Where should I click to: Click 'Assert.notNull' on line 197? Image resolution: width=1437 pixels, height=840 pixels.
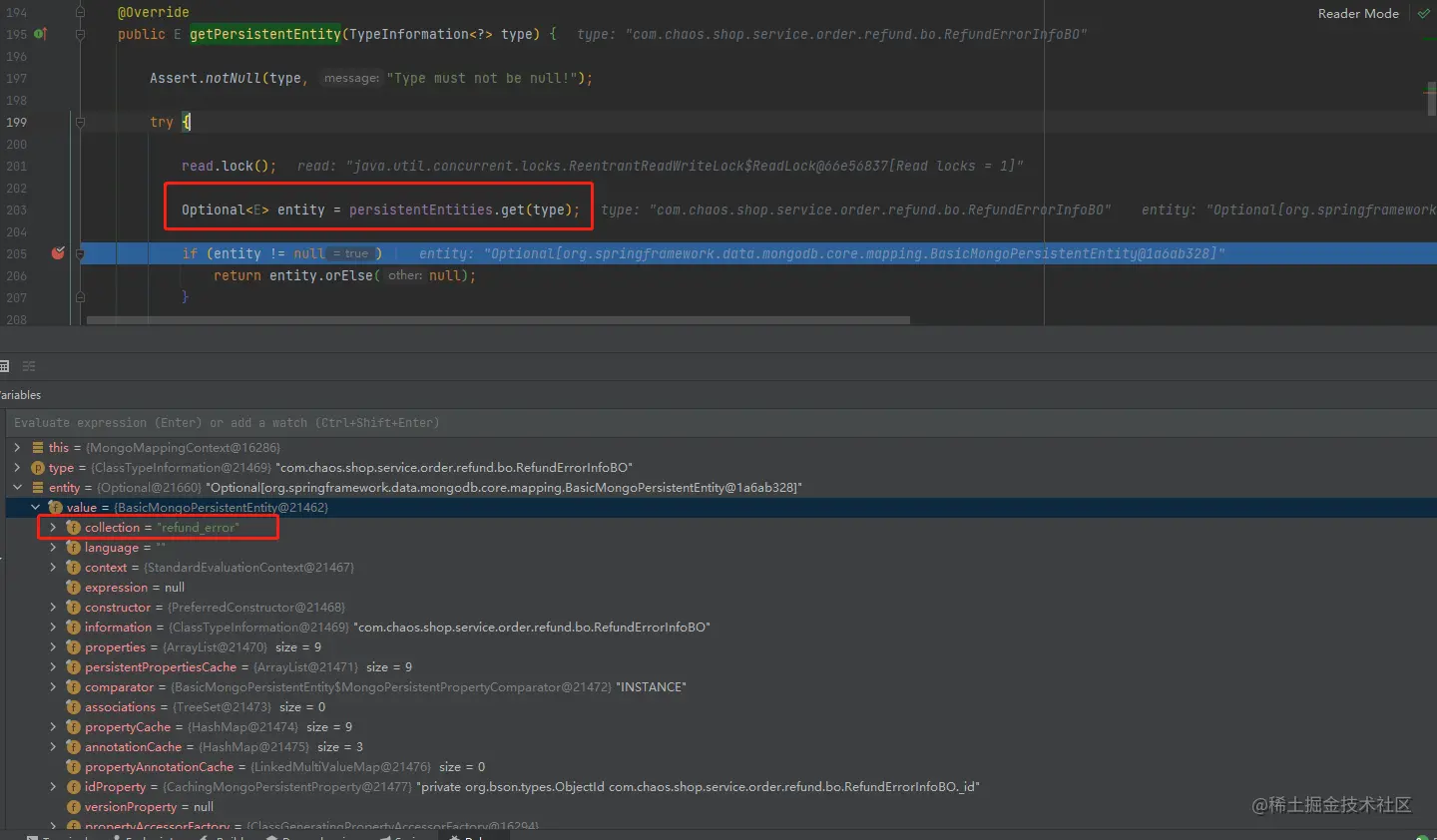click(206, 78)
